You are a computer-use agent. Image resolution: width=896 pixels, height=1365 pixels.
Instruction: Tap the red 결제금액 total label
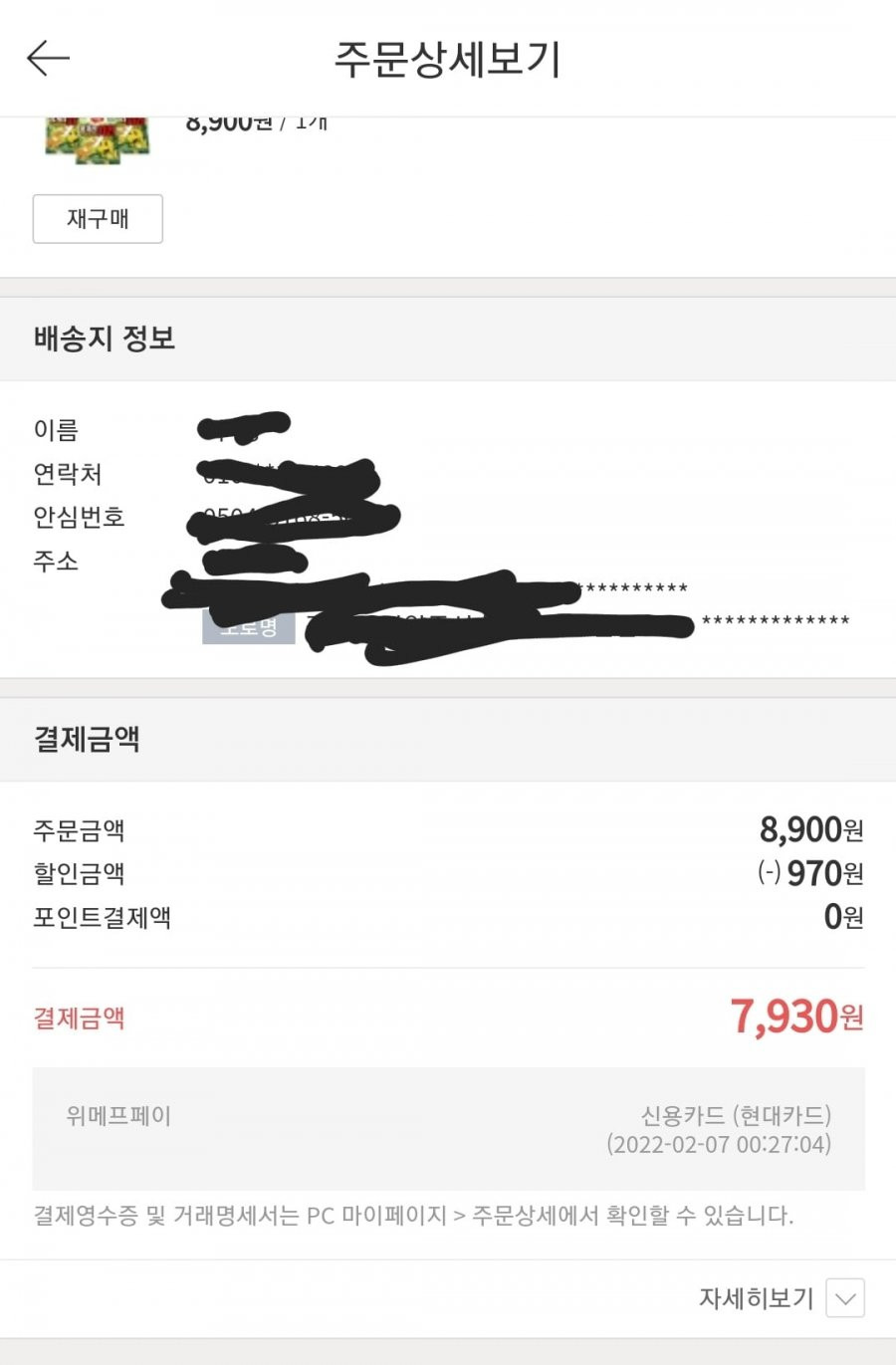(79, 1018)
